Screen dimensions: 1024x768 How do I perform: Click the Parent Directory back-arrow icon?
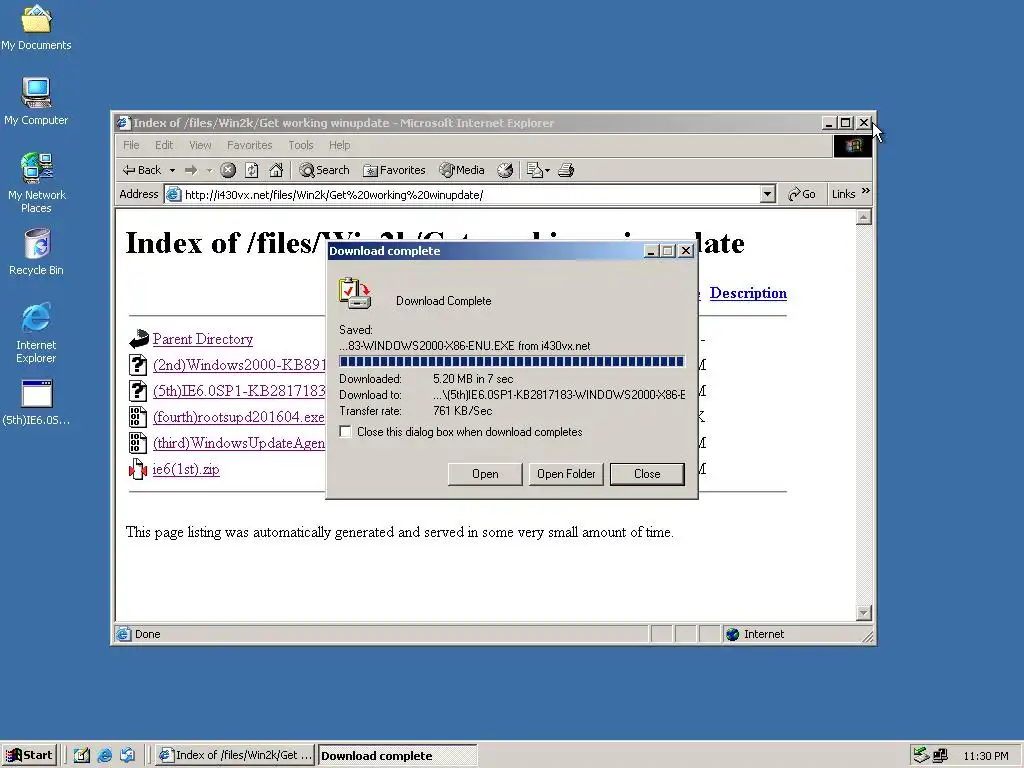coord(138,339)
